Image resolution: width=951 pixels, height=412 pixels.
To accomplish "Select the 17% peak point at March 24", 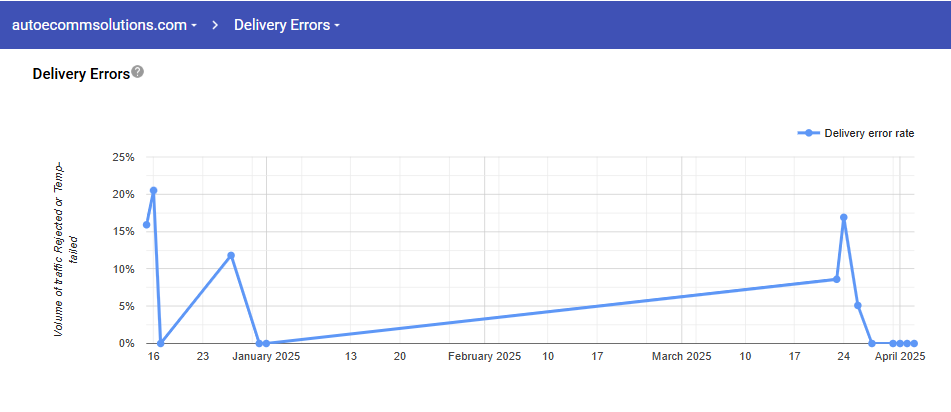I will point(844,217).
